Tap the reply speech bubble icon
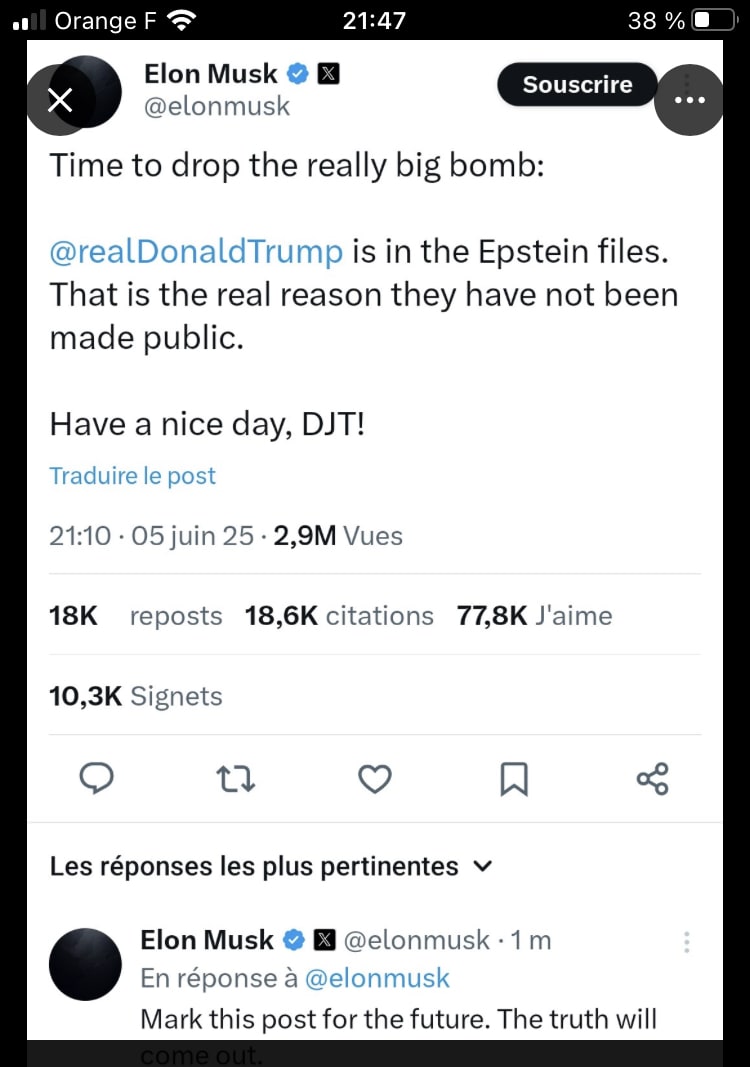 96,778
